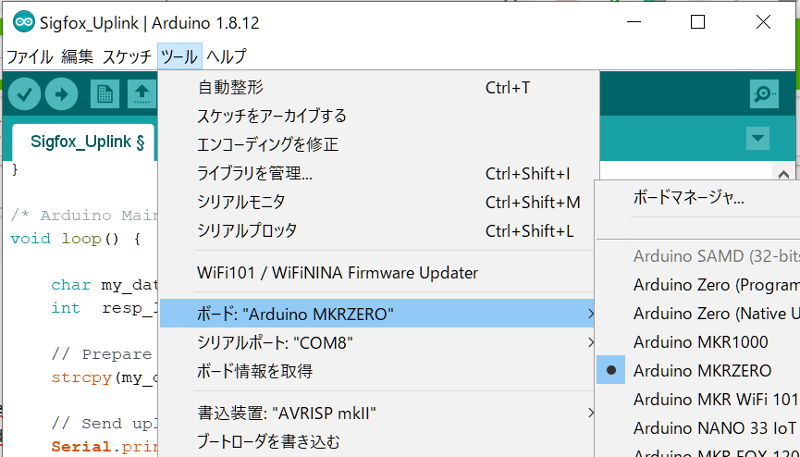This screenshot has height=457, width=800.
Task: Click ボード情報を取得 menu entry
Action: [x=378, y=371]
